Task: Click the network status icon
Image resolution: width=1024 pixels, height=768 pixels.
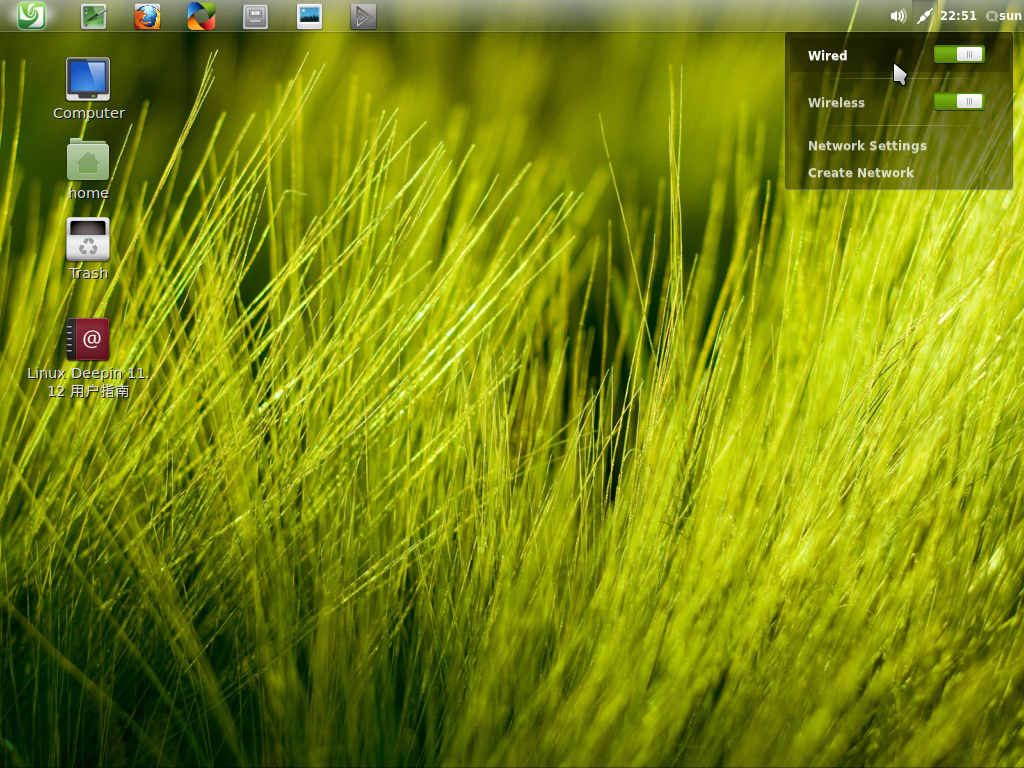Action: (x=923, y=15)
